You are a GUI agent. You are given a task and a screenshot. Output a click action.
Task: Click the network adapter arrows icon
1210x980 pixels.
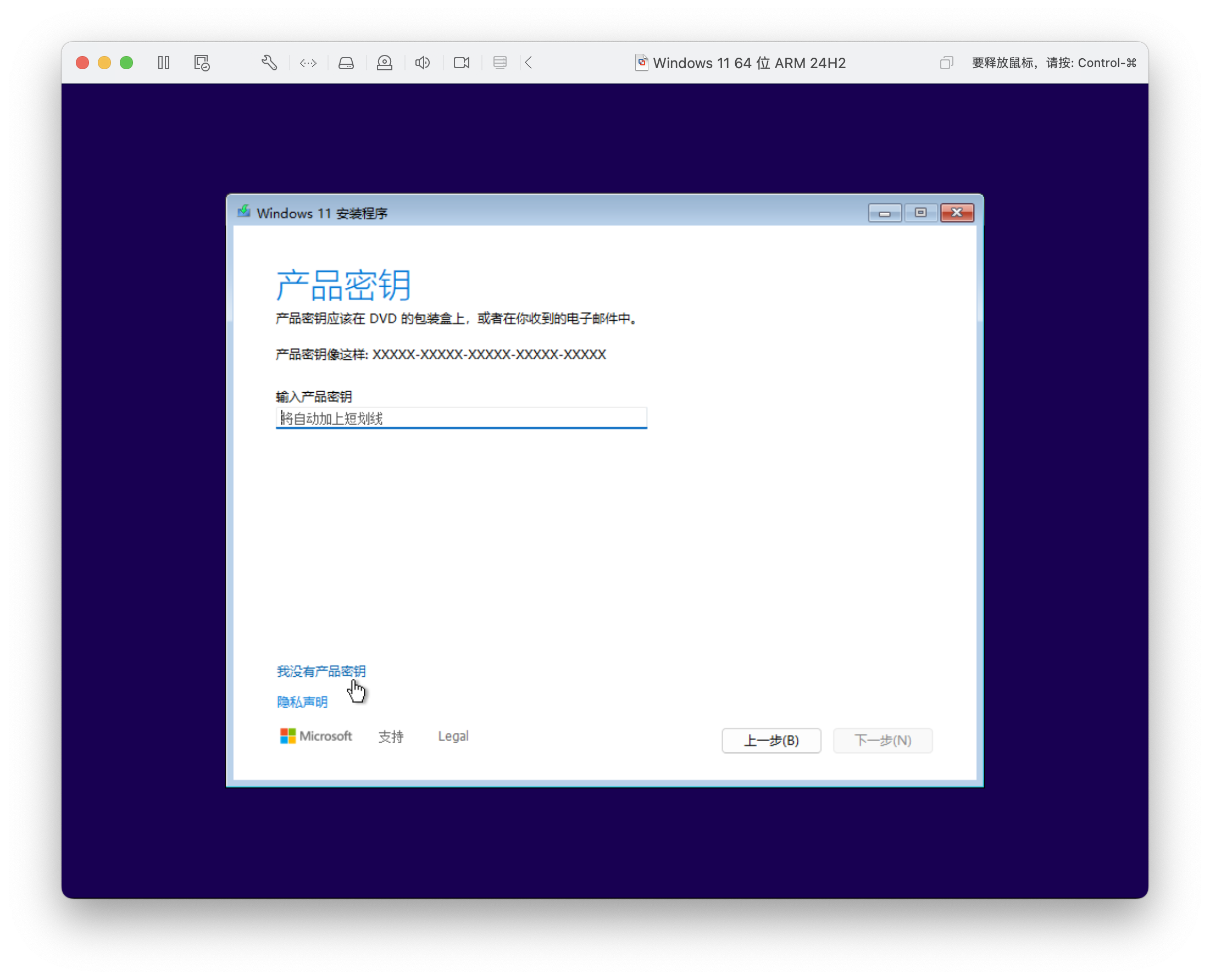[308, 63]
